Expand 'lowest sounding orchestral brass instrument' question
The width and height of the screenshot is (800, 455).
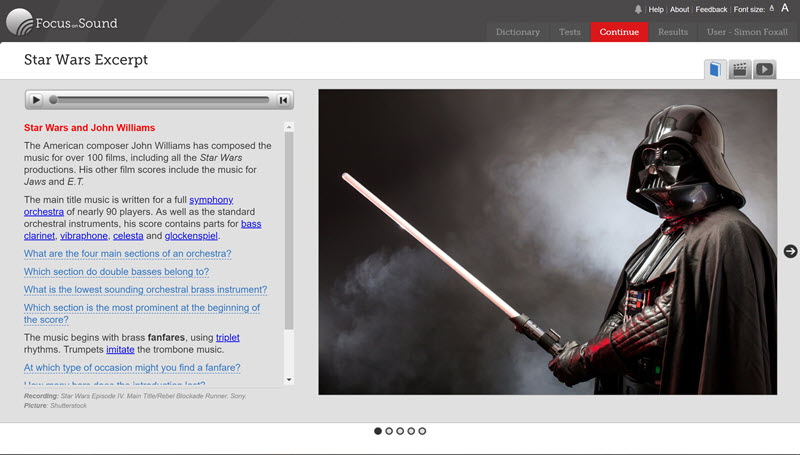145,290
